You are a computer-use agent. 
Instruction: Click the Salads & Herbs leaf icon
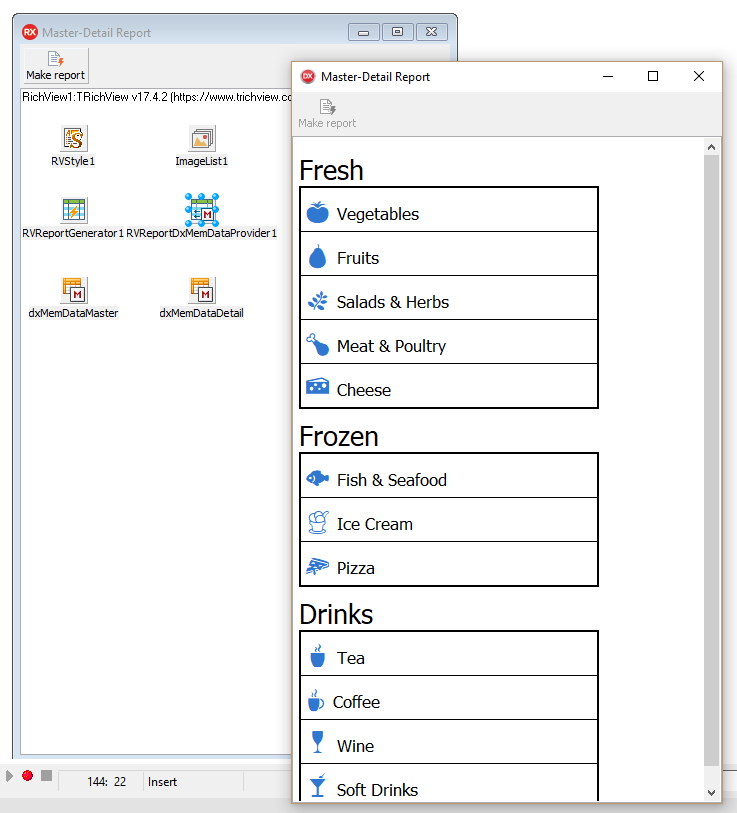click(317, 300)
